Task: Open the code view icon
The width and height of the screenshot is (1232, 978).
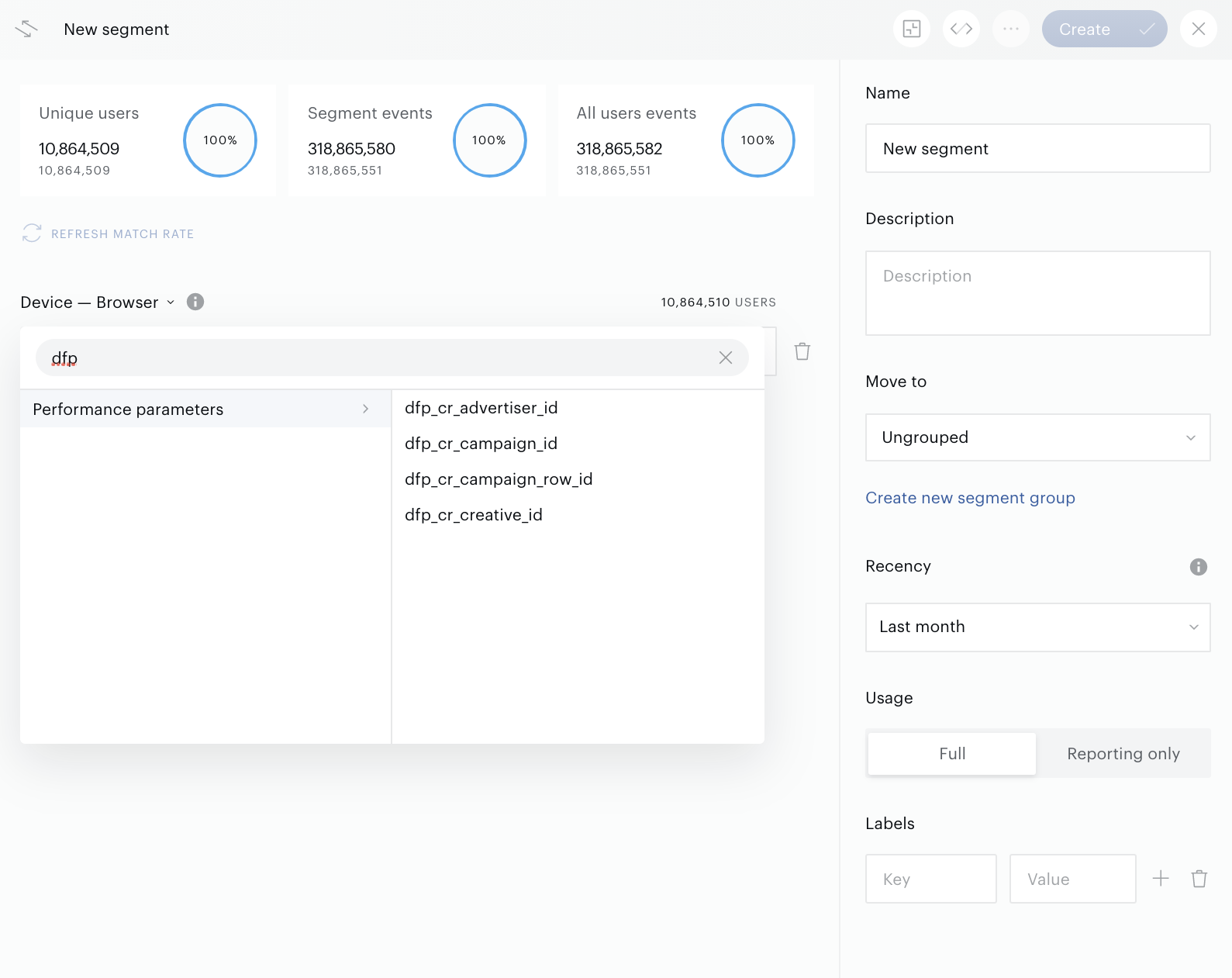Action: pyautogui.click(x=961, y=29)
